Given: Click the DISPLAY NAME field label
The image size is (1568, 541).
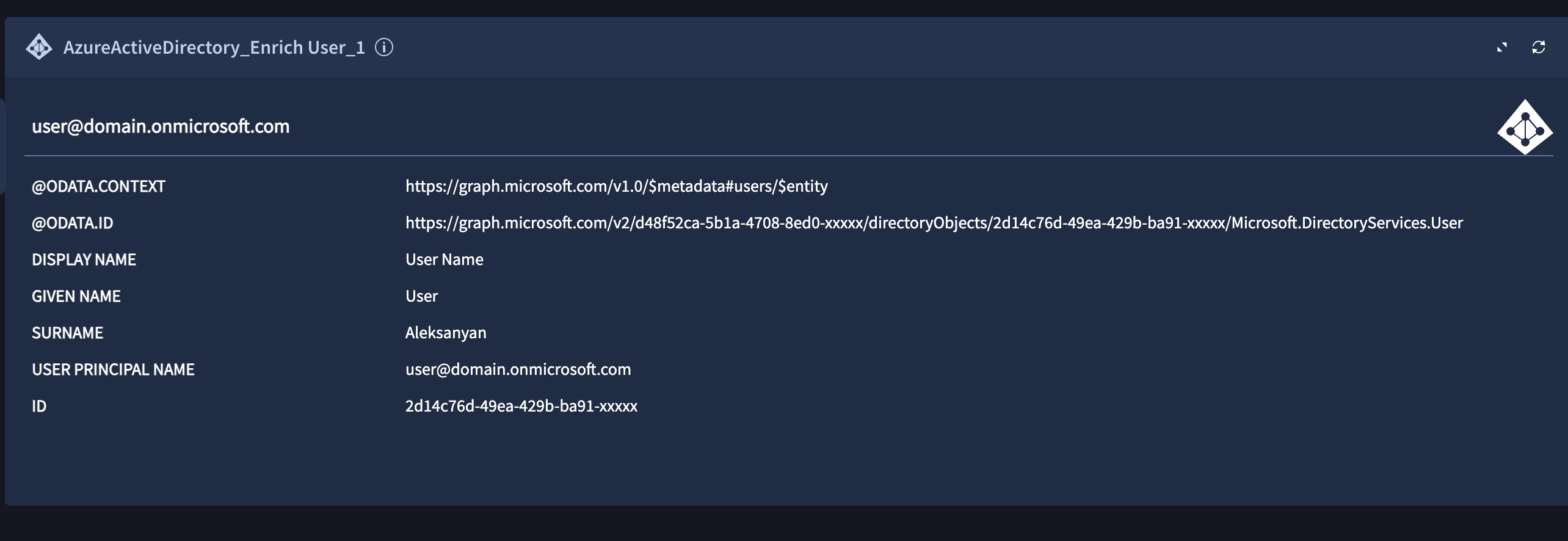Looking at the screenshot, I should (84, 260).
